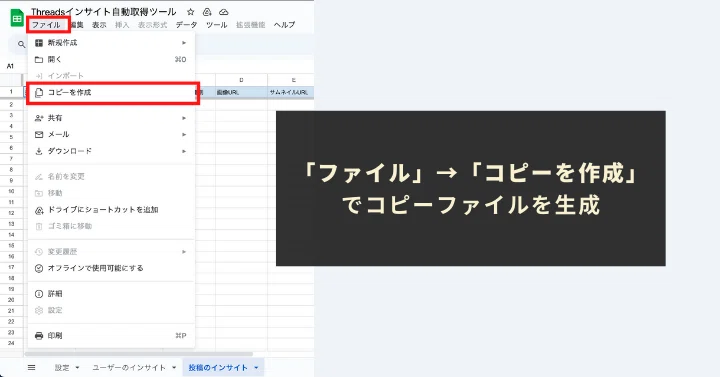Click the document title Threadsインサイト自動取得ツール
720x377 pixels.
[103, 12]
